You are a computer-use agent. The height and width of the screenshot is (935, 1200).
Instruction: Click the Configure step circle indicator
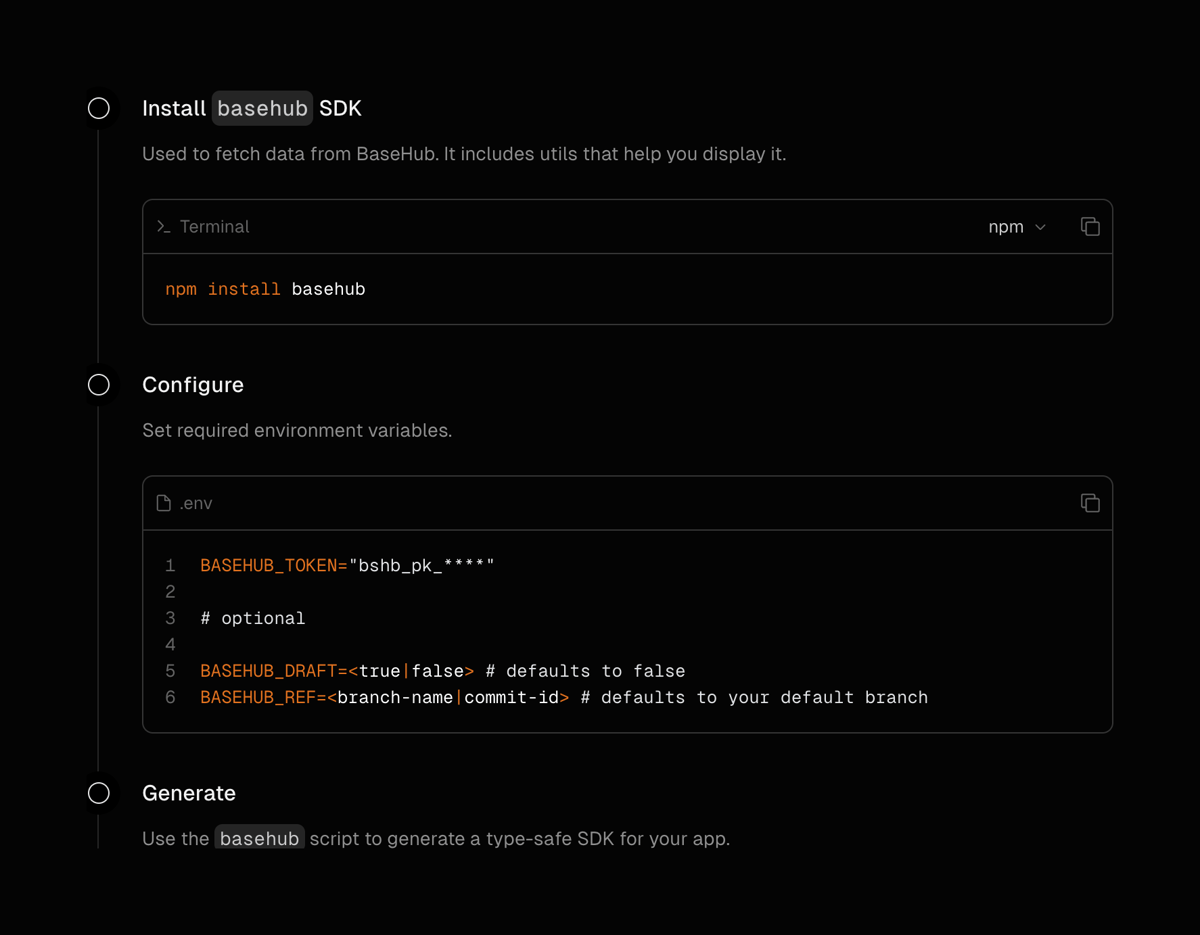coord(98,384)
